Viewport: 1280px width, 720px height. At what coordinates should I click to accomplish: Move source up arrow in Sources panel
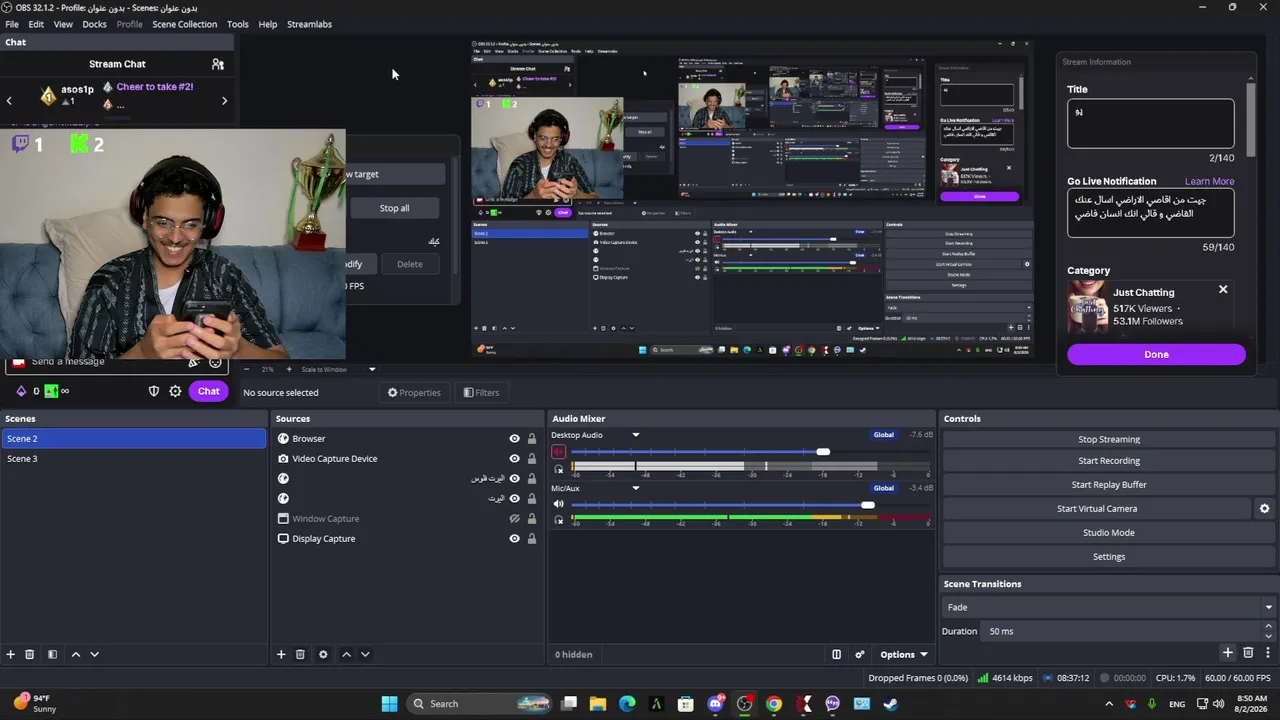[346, 654]
